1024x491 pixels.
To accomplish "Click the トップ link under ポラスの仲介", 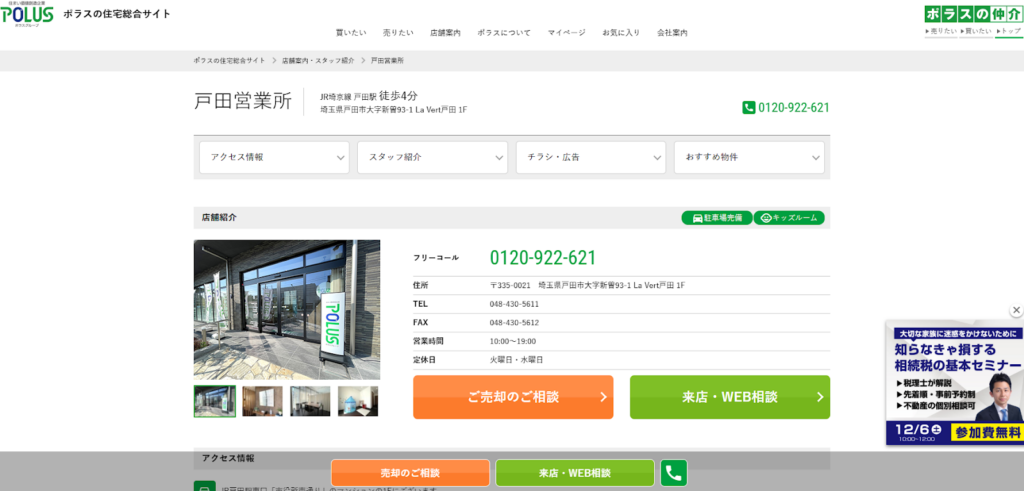I will click(x=1008, y=31).
